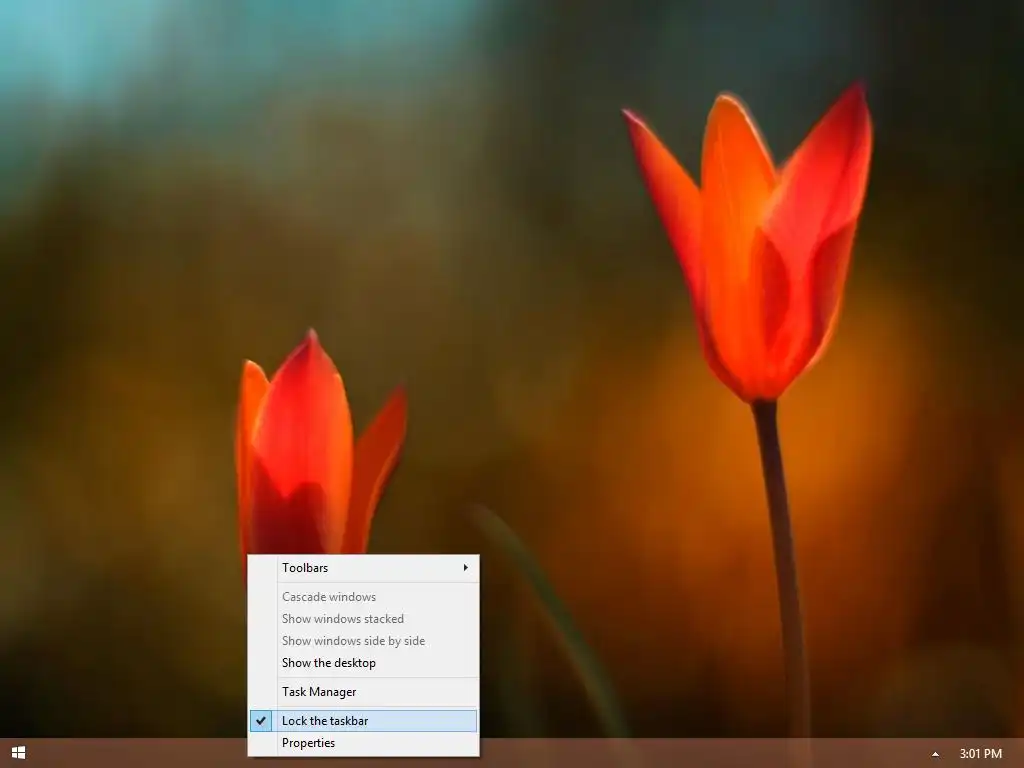1024x768 pixels.
Task: Open taskbar Properties
Action: 363,743
